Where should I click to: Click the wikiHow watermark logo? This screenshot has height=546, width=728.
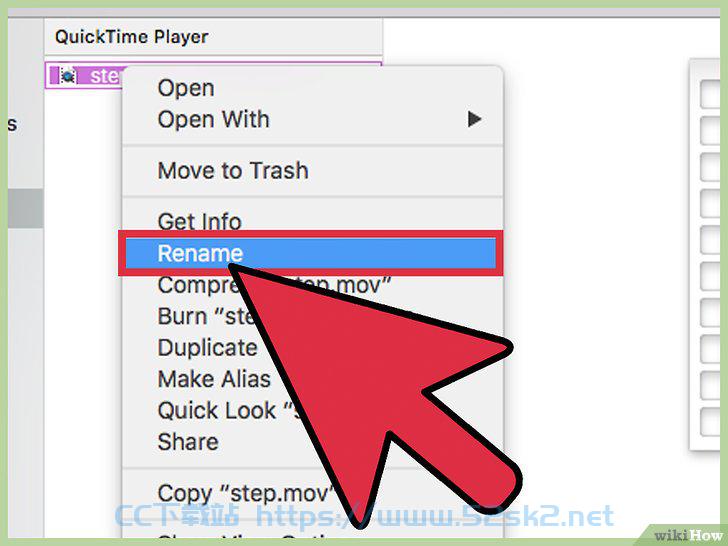point(688,535)
